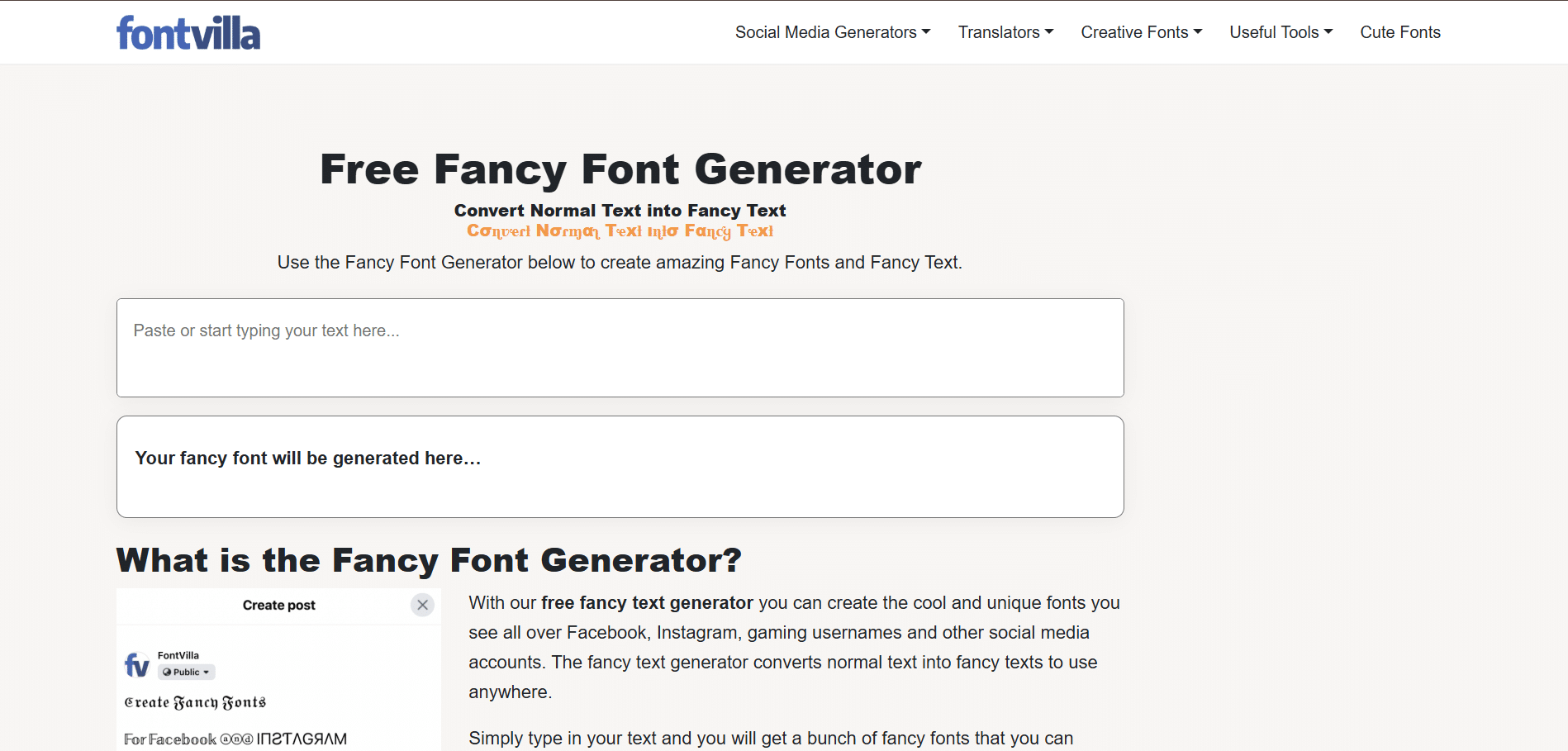Click the FontVilla account name in post
Viewport: 1568px width, 751px height.
pos(178,655)
